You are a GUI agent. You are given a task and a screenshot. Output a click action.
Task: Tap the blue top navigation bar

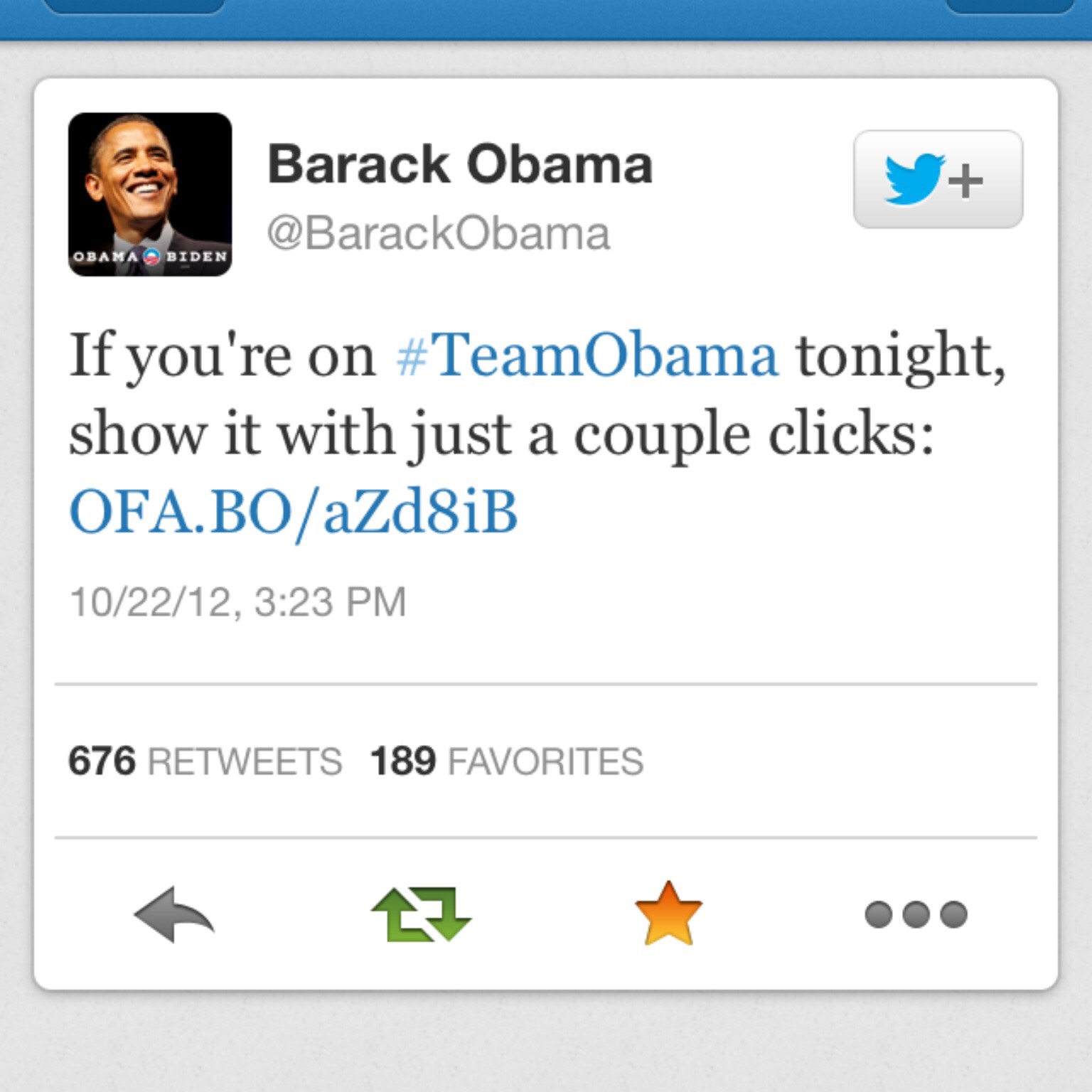click(546, 21)
